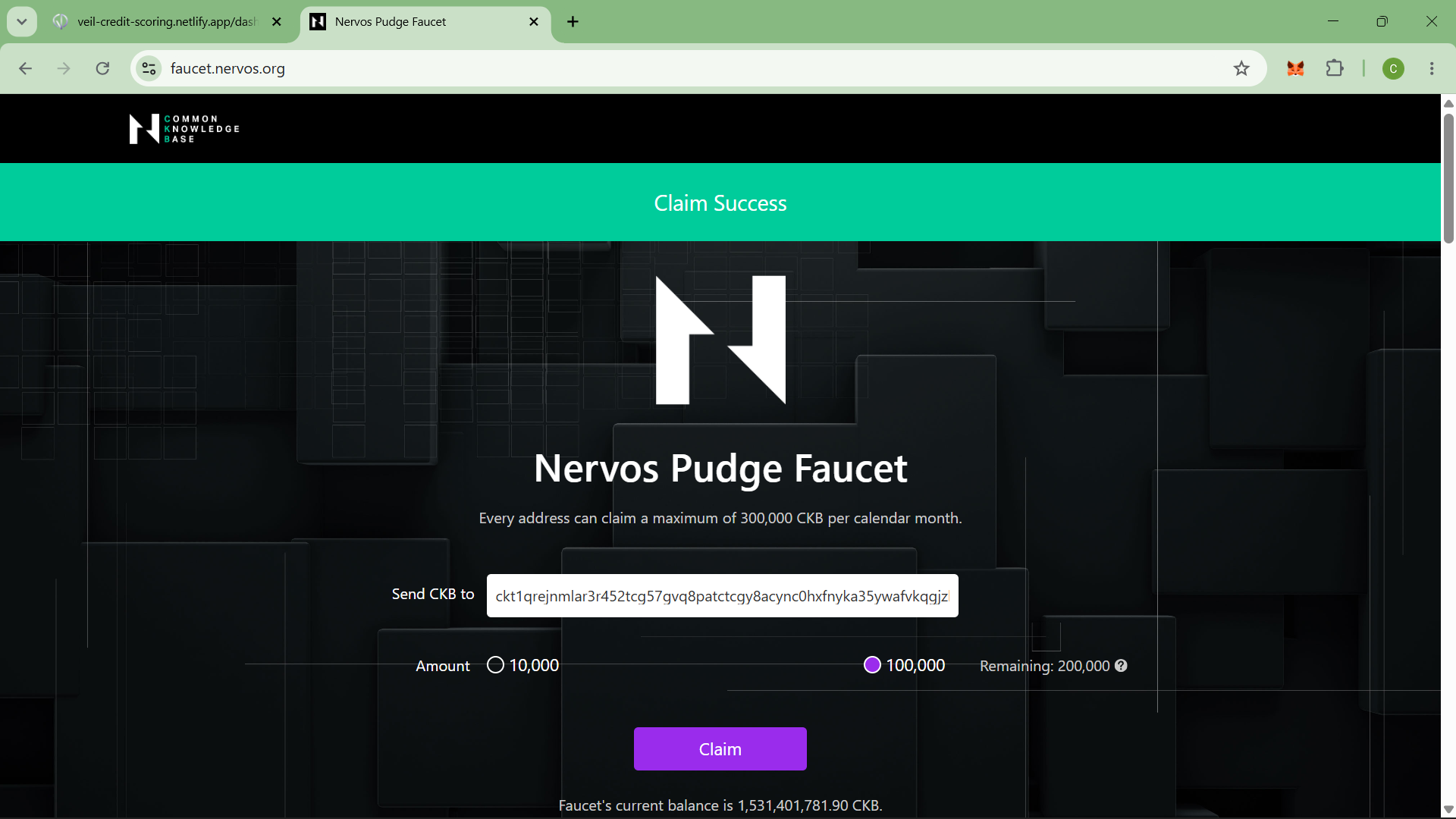Go back to previous page
1456x819 pixels.
click(25, 69)
